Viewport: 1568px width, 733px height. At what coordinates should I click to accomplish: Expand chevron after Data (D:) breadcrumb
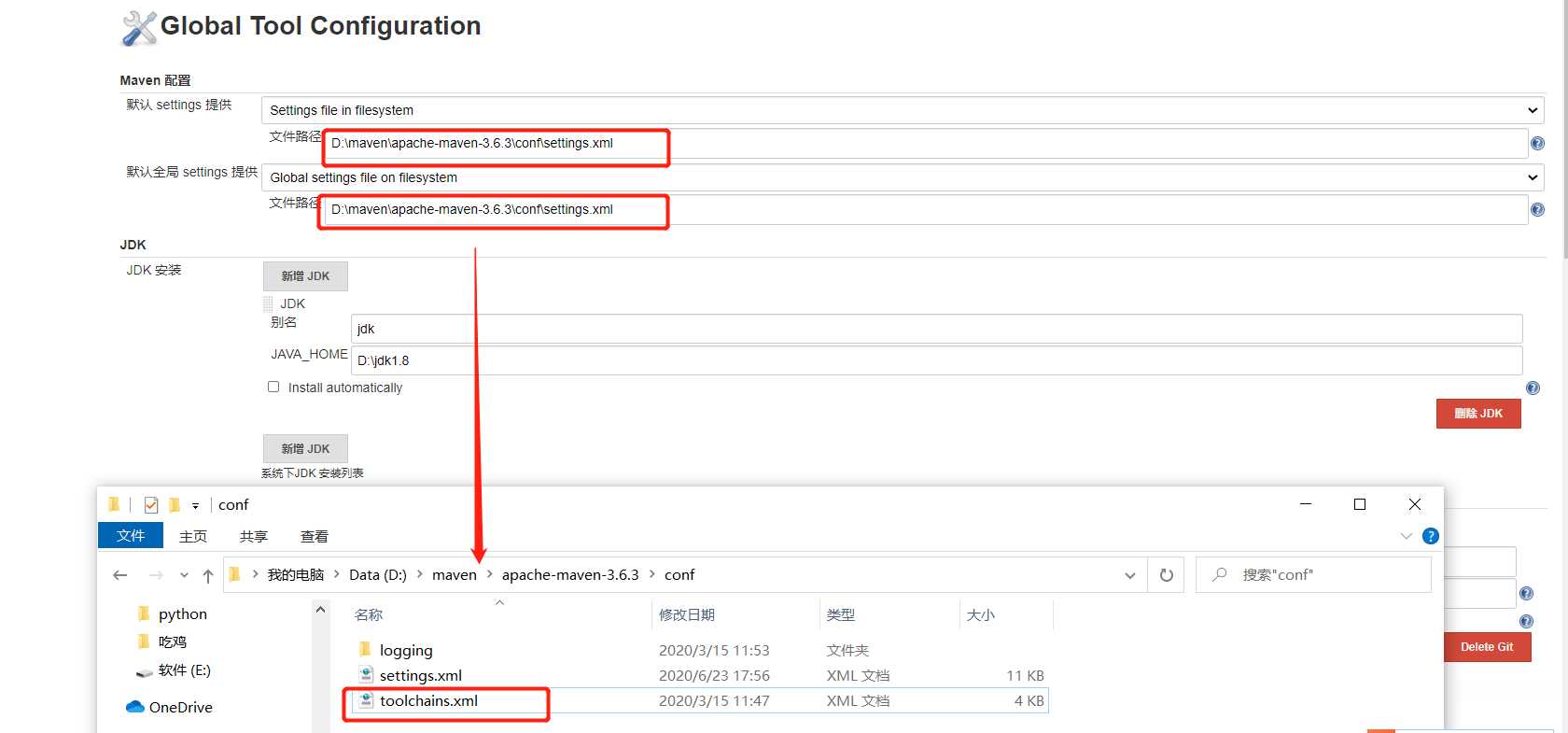(x=420, y=574)
